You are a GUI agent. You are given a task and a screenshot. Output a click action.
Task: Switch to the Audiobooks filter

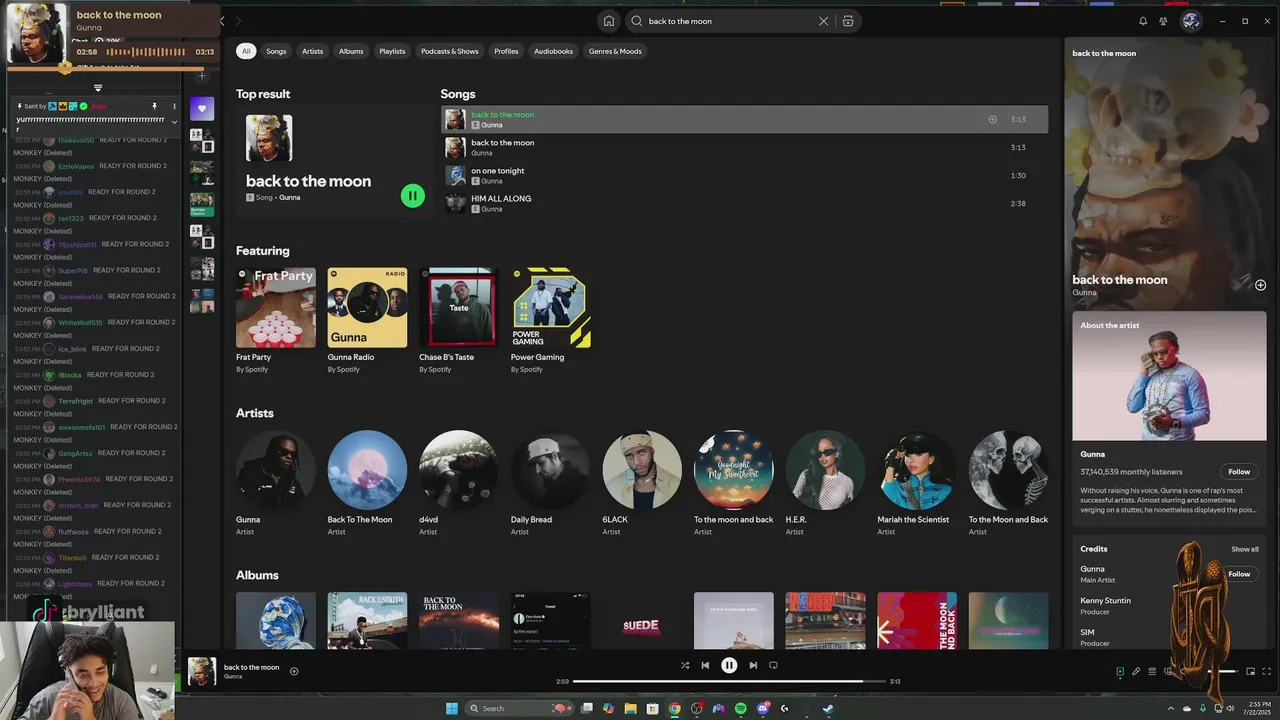[x=553, y=51]
